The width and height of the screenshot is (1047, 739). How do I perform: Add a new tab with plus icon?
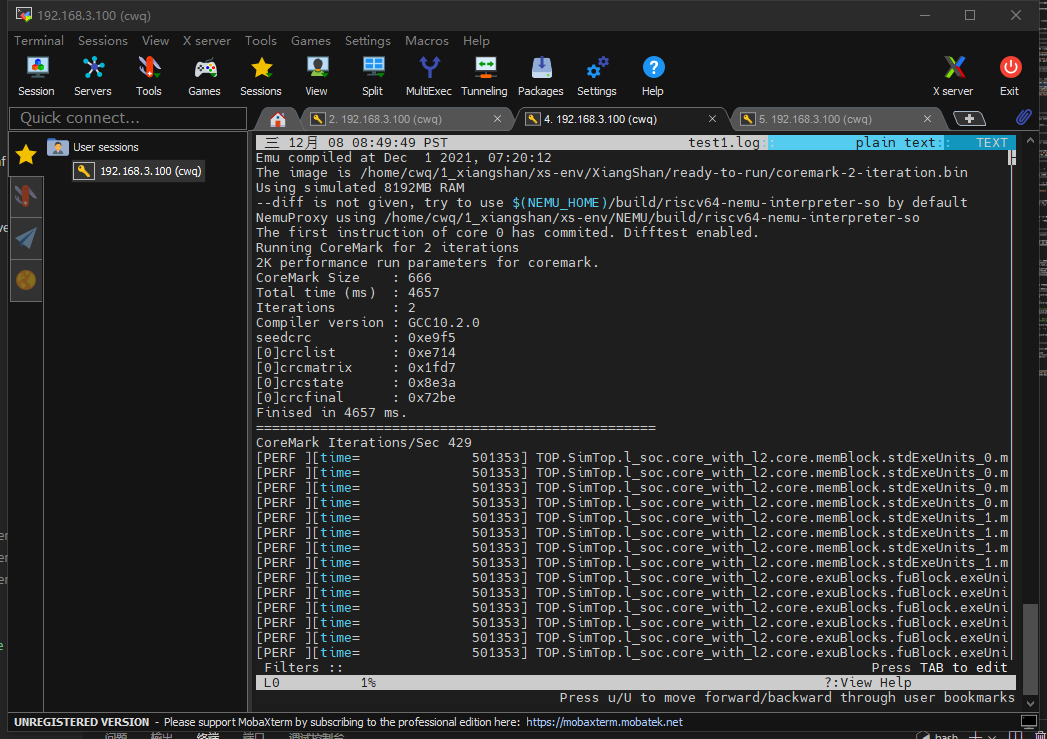tap(969, 119)
